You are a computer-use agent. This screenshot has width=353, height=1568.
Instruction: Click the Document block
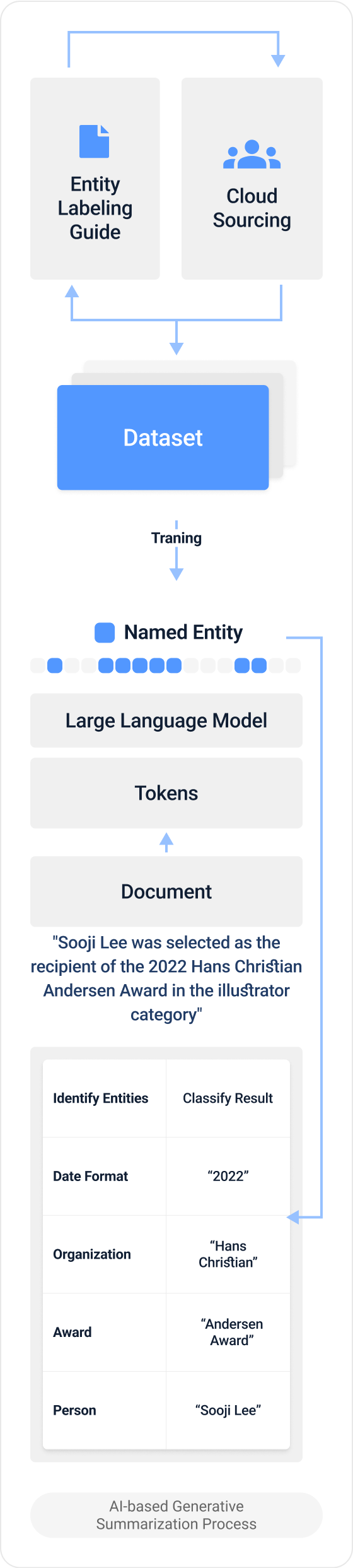(x=166, y=891)
